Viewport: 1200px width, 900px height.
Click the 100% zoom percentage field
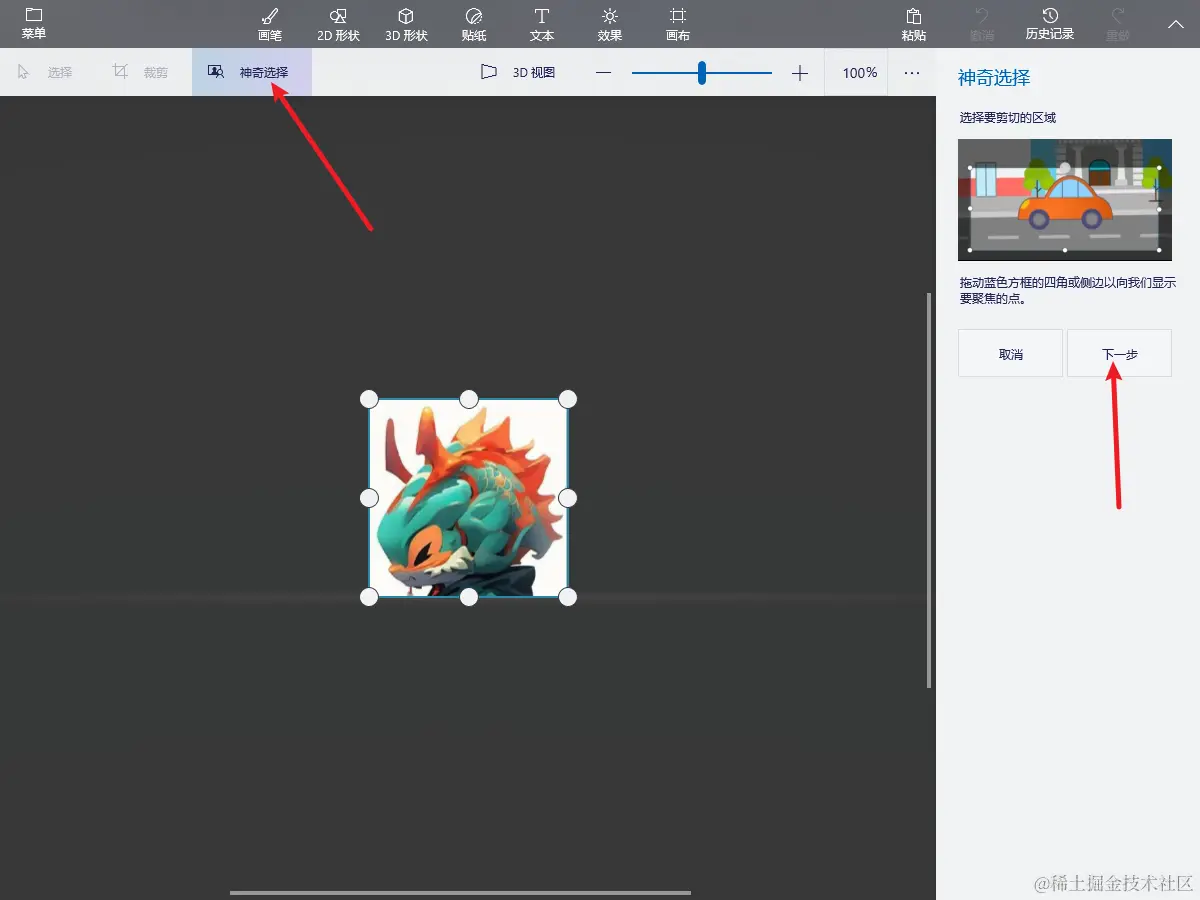tap(859, 72)
